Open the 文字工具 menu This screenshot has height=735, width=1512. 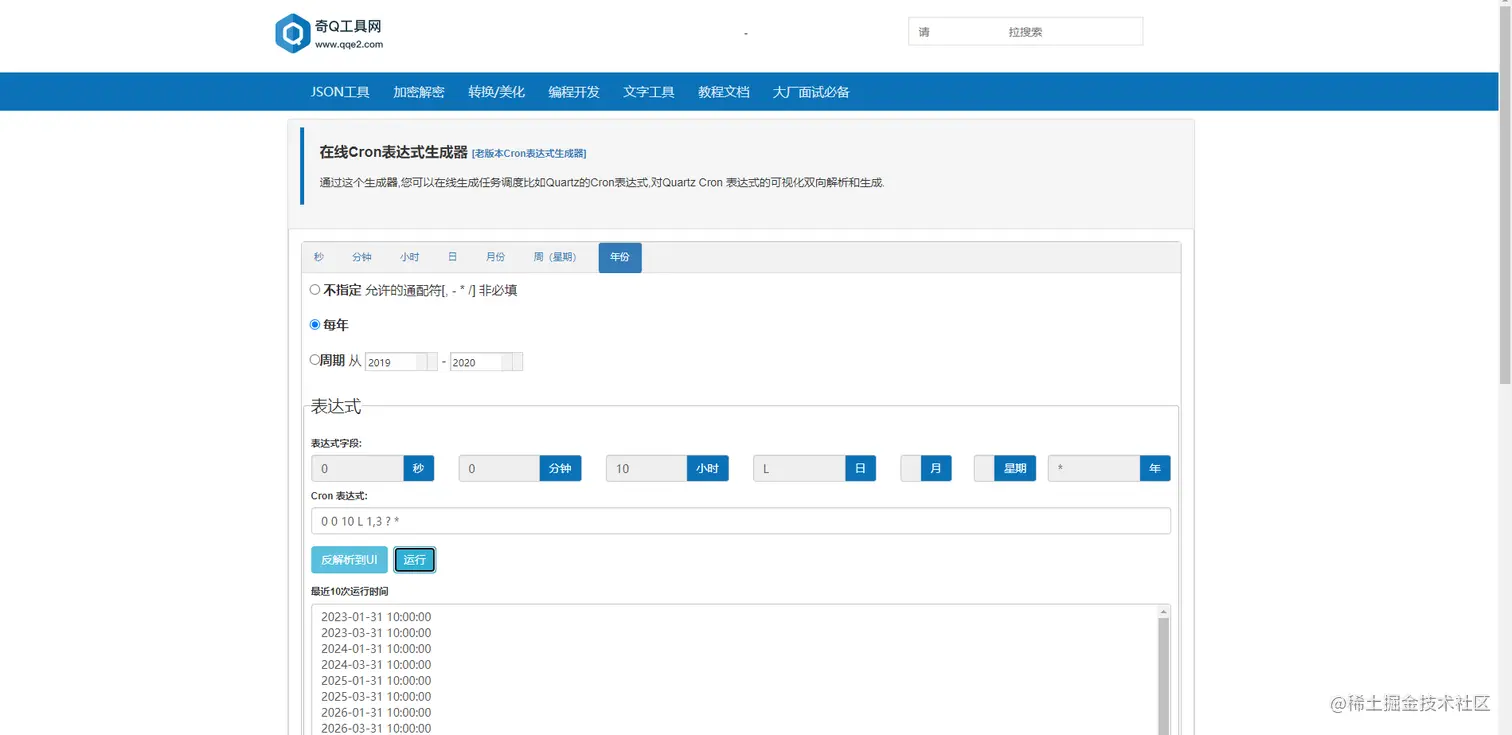(x=649, y=92)
